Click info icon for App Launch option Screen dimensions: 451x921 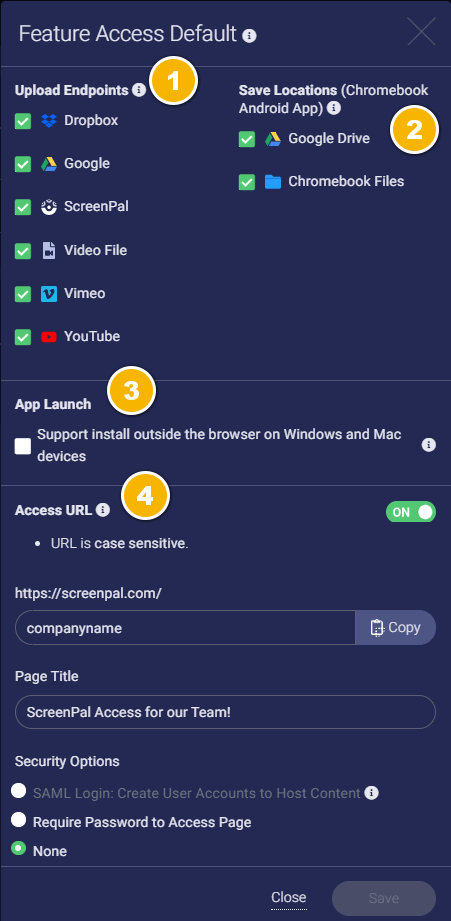pos(429,445)
